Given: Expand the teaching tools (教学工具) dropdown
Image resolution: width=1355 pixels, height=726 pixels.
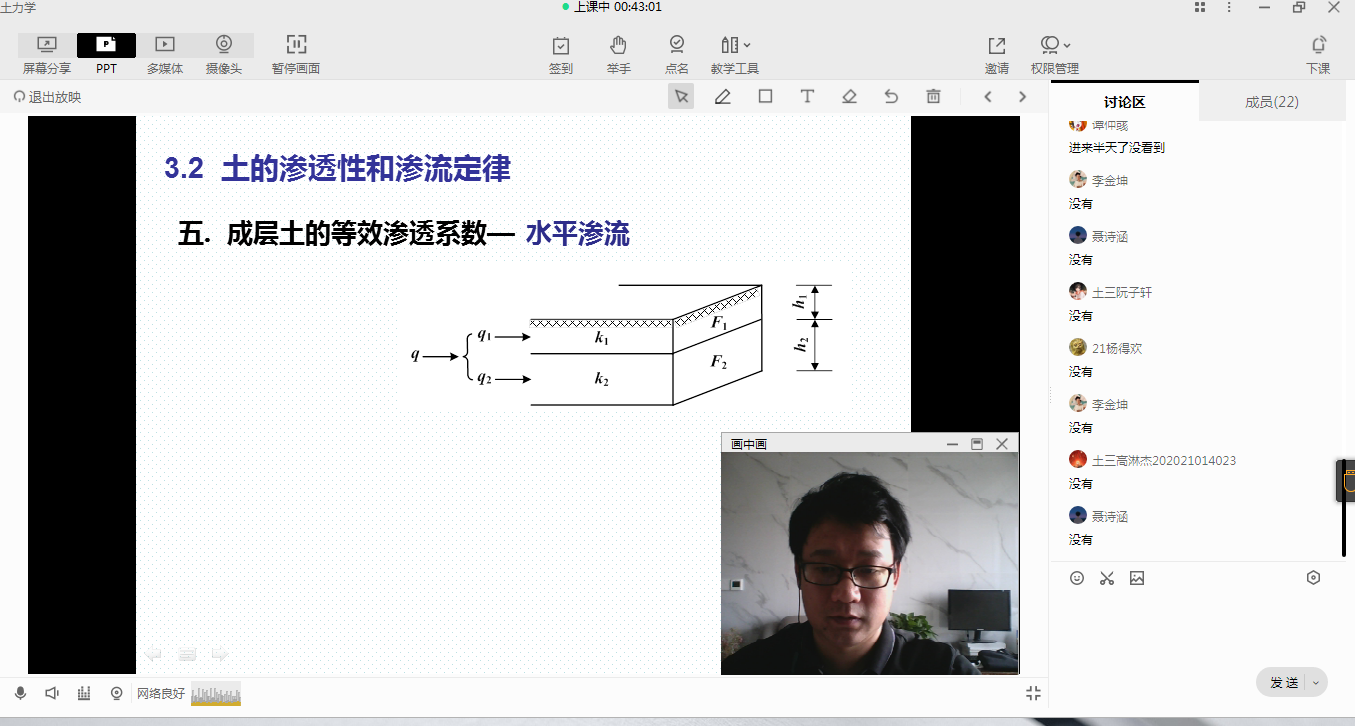Looking at the screenshot, I should (x=735, y=54).
